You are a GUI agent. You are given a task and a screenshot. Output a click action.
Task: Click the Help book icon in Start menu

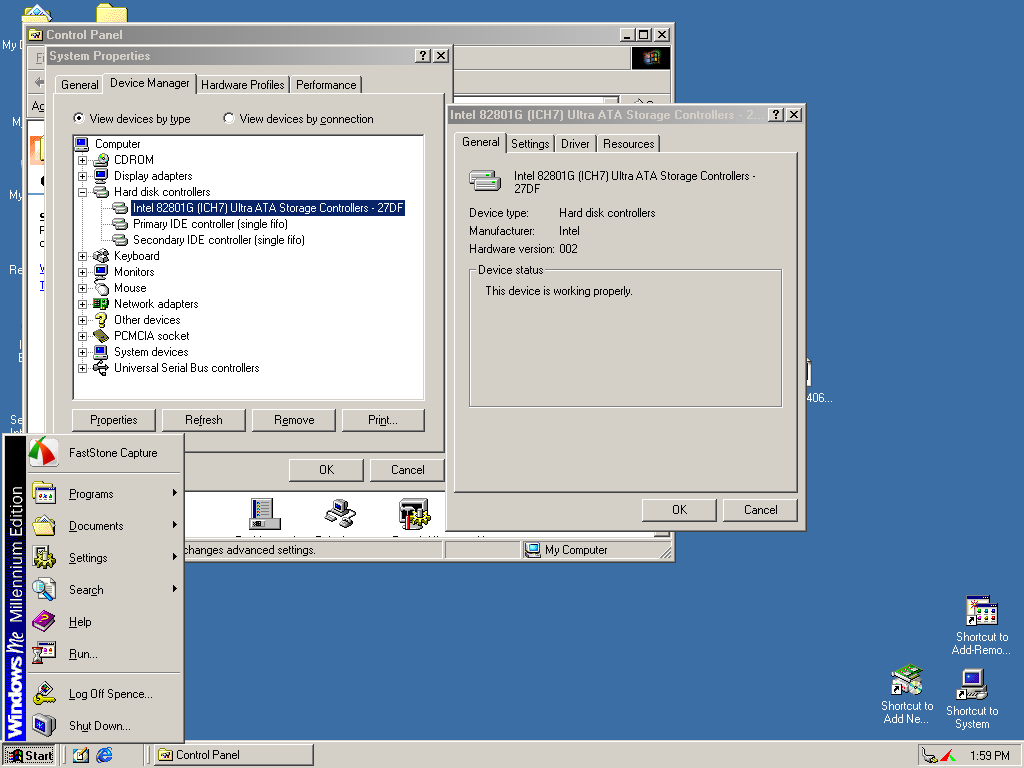click(x=44, y=621)
